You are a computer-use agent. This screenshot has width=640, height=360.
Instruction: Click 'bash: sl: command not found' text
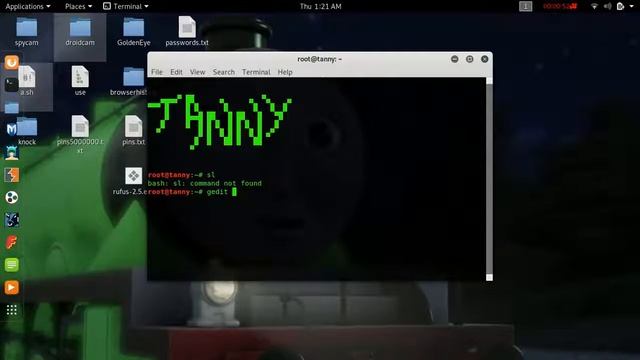(x=204, y=183)
